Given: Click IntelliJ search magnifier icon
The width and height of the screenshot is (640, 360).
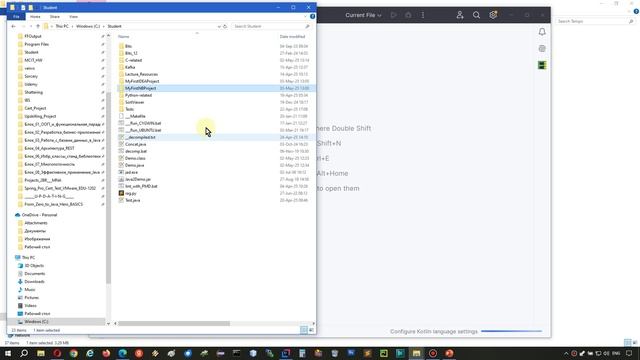Looking at the screenshot, I should click(476, 15).
